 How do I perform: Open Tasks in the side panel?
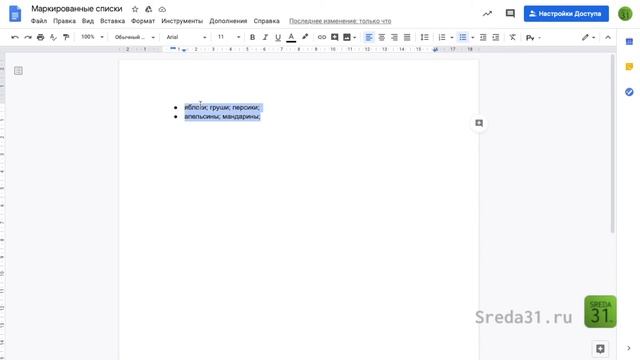(629, 92)
